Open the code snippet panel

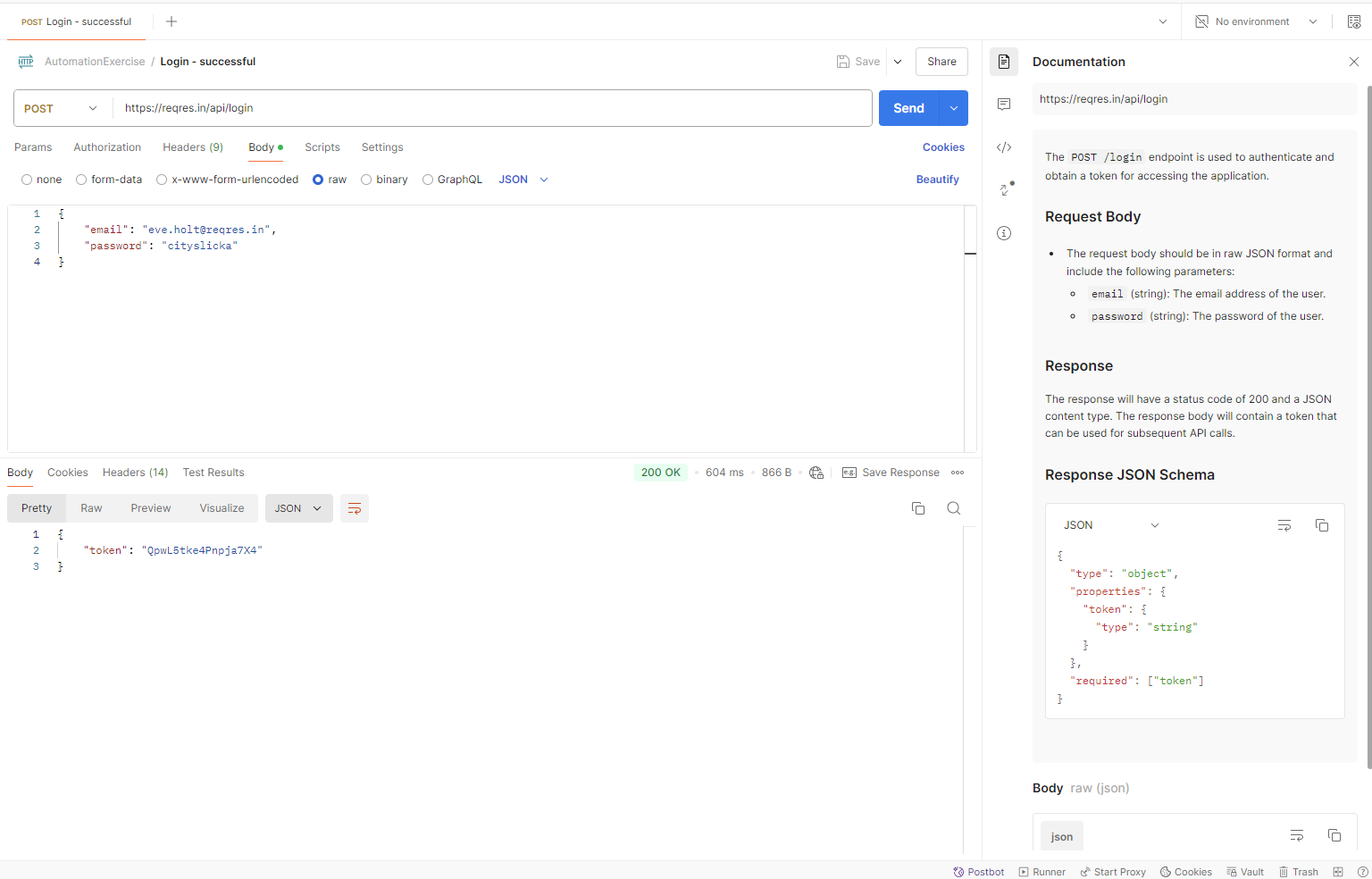coord(1004,147)
